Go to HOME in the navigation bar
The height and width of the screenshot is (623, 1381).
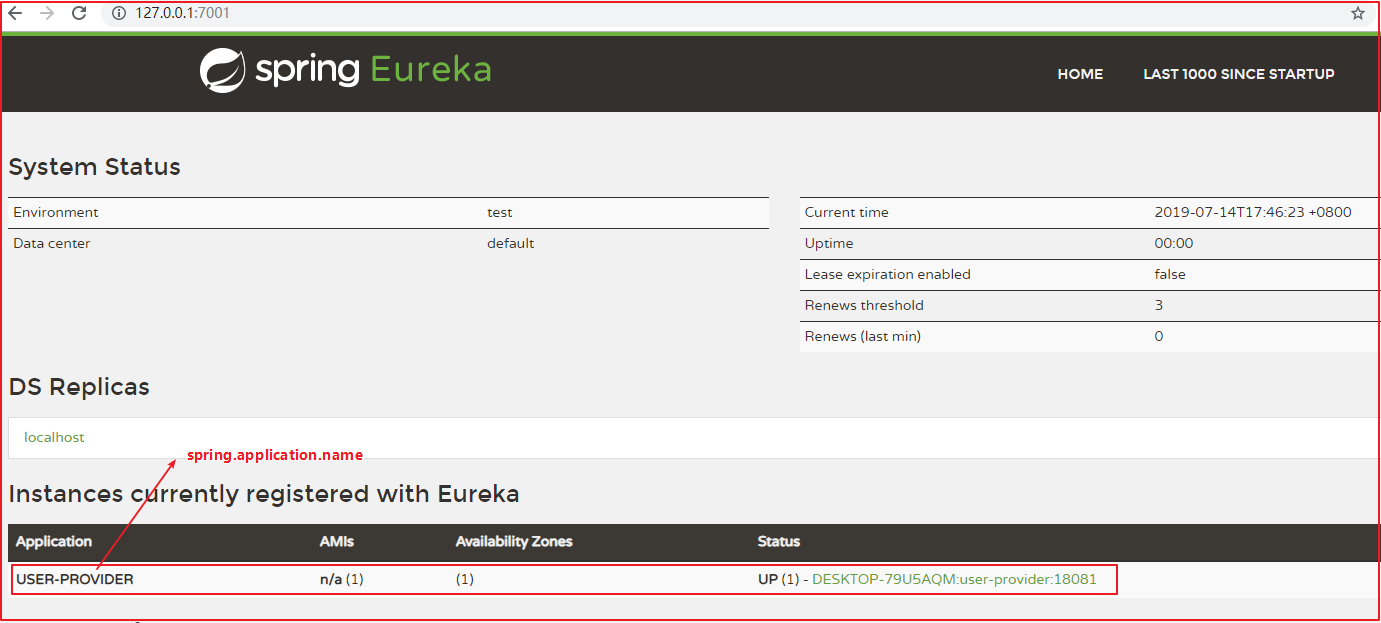(1080, 74)
